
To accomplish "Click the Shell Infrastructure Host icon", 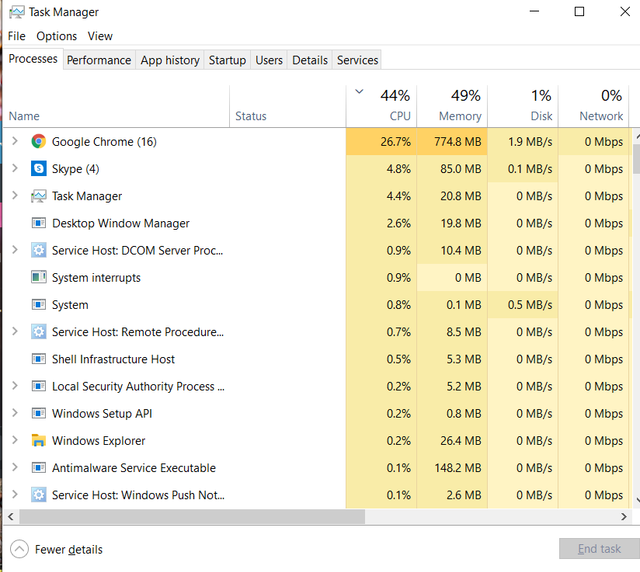I will coord(38,359).
